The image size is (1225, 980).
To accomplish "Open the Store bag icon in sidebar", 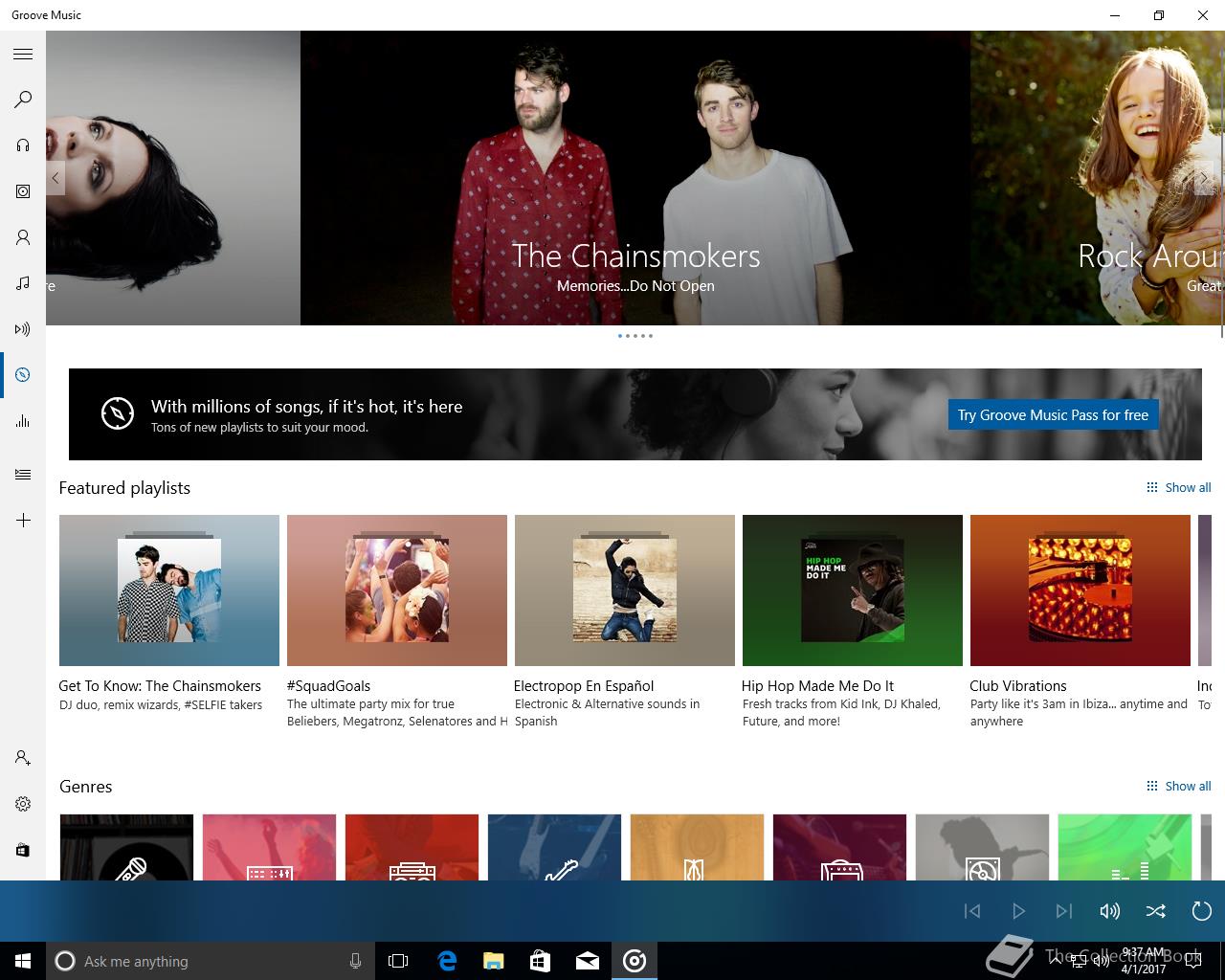I will 23,850.
